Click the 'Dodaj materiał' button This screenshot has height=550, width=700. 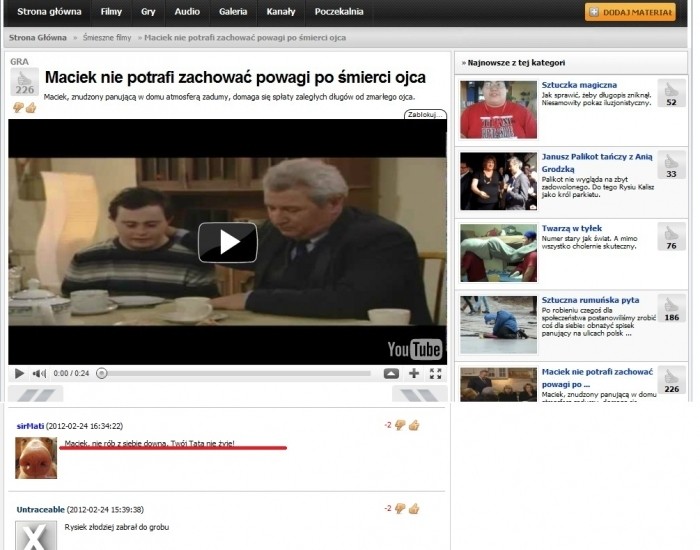[x=630, y=12]
